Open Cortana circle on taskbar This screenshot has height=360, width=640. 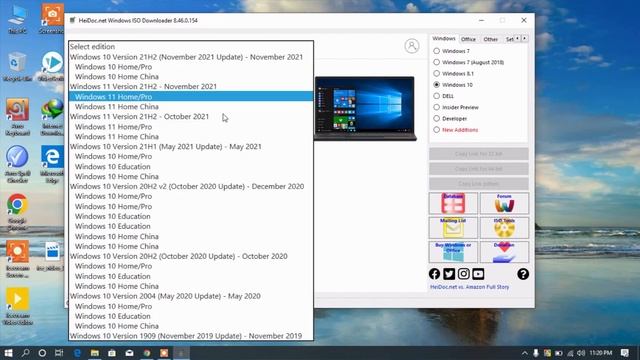click(42, 353)
